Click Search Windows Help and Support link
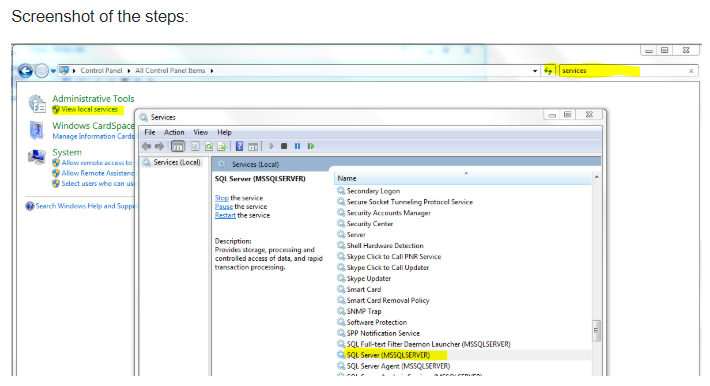710x386 pixels. [x=85, y=206]
